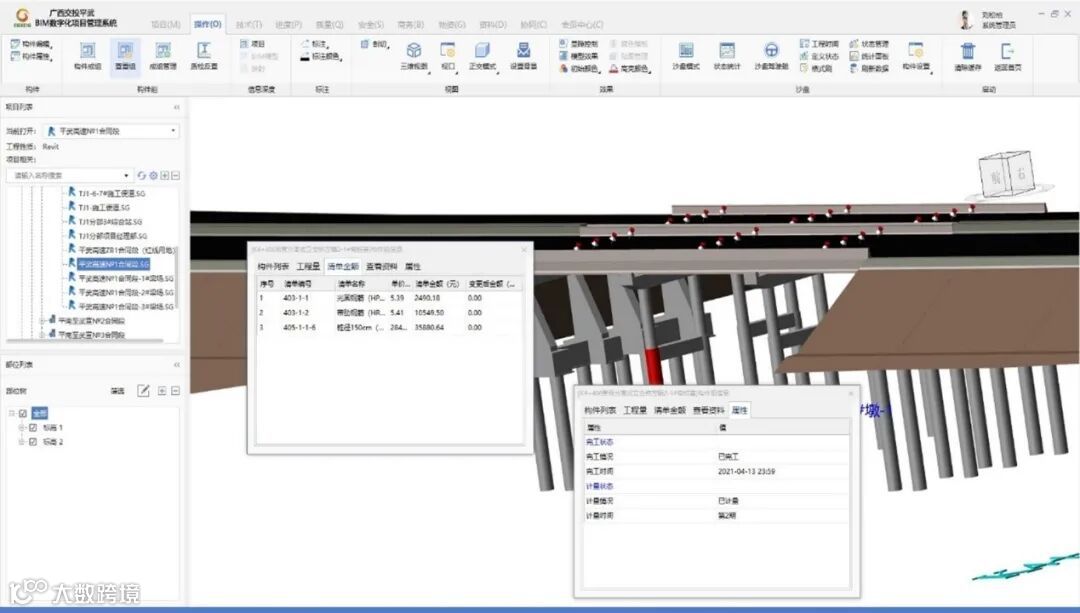This screenshot has height=613, width=1080.
Task: Open 工程量 tab in the upper dialog
Action: pyautogui.click(x=308, y=267)
